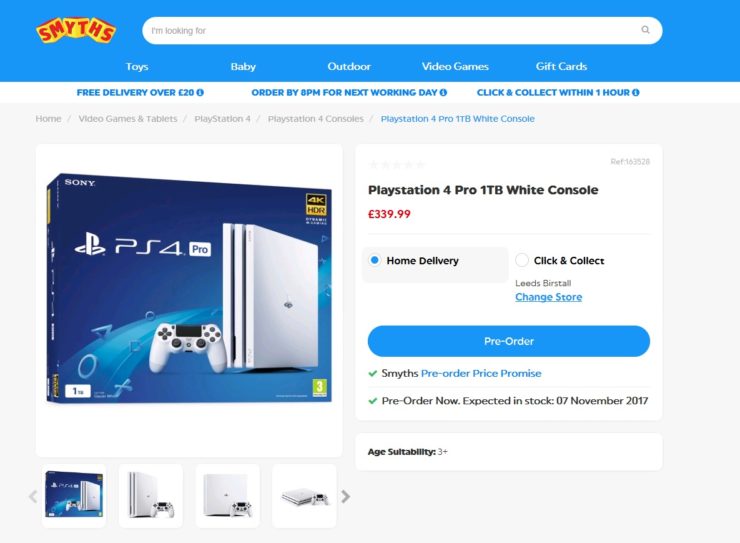Click the Change Store link

point(548,297)
